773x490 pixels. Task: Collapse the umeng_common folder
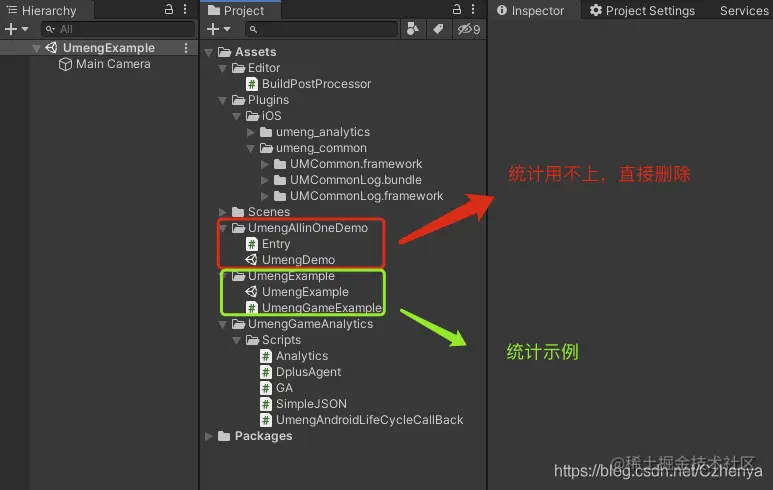[x=250, y=148]
